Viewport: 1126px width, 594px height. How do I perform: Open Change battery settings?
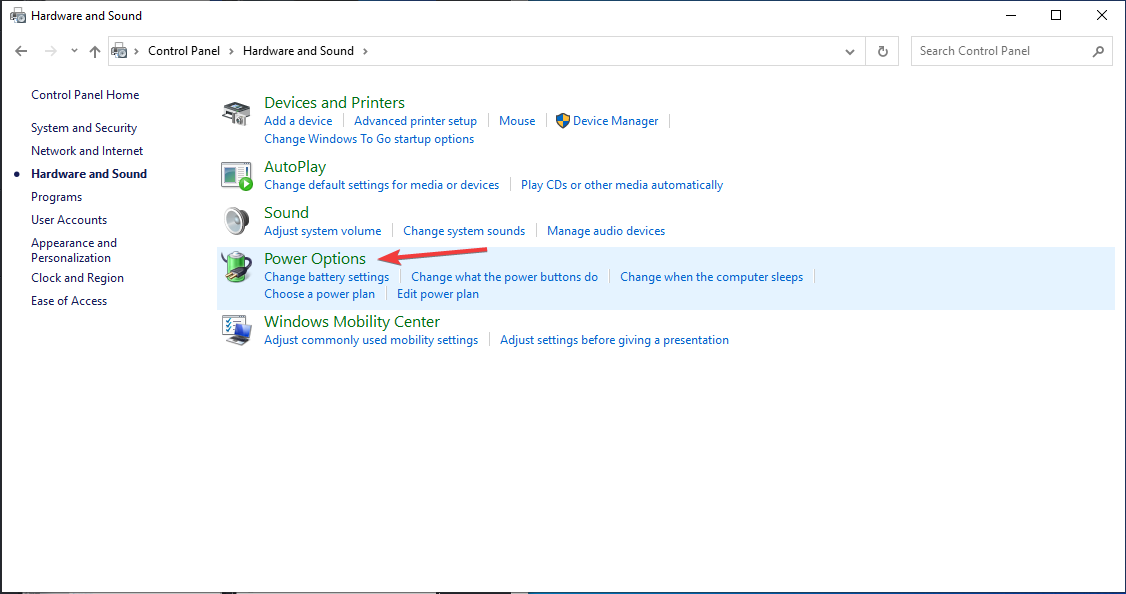327,276
